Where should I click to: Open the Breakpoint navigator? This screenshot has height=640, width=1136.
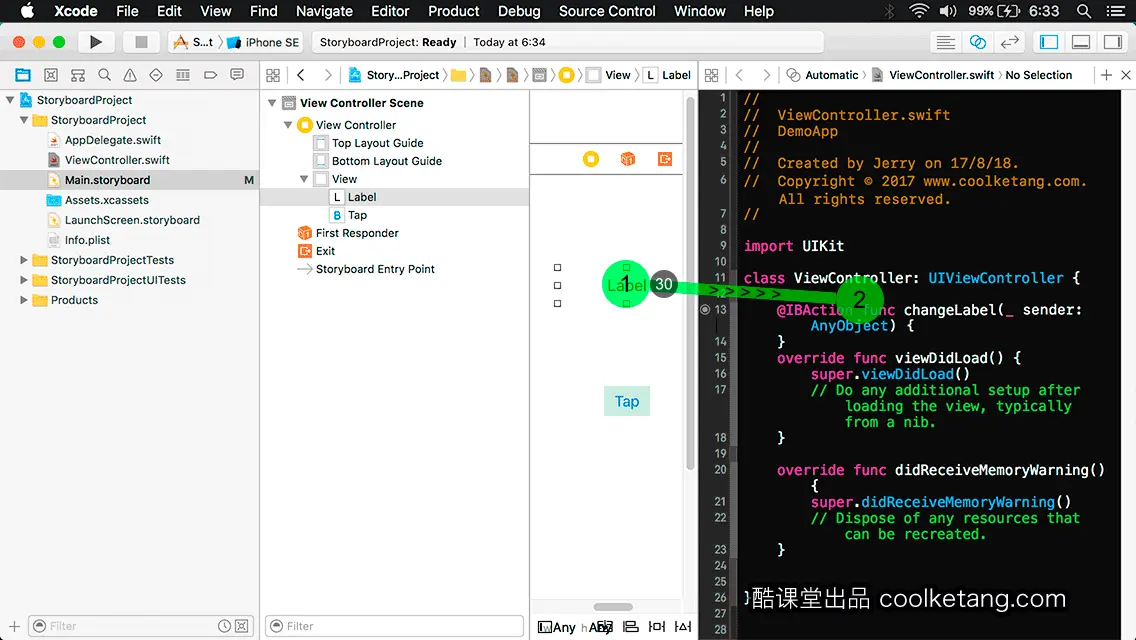click(x=210, y=75)
